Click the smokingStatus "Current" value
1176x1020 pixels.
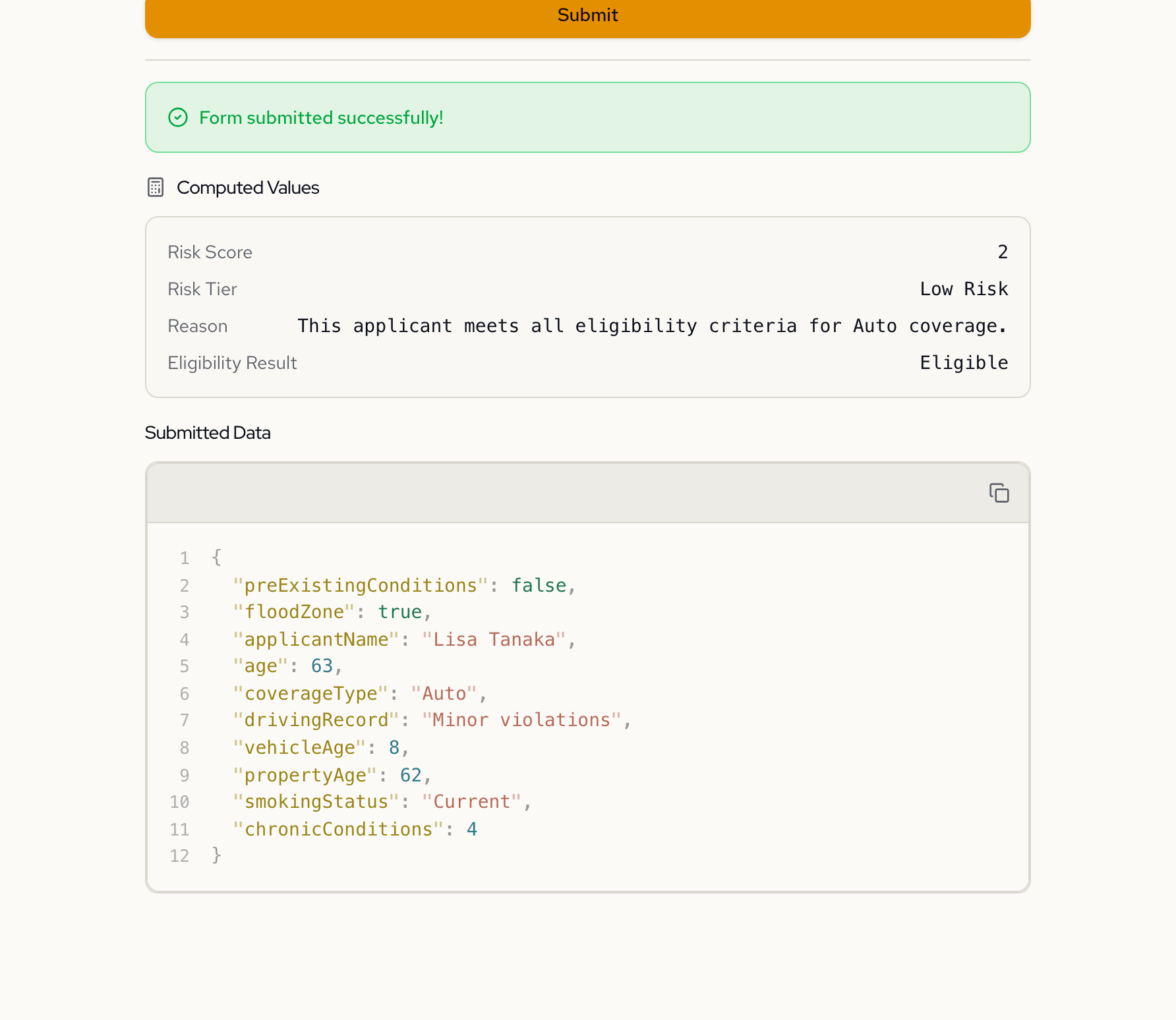(471, 802)
